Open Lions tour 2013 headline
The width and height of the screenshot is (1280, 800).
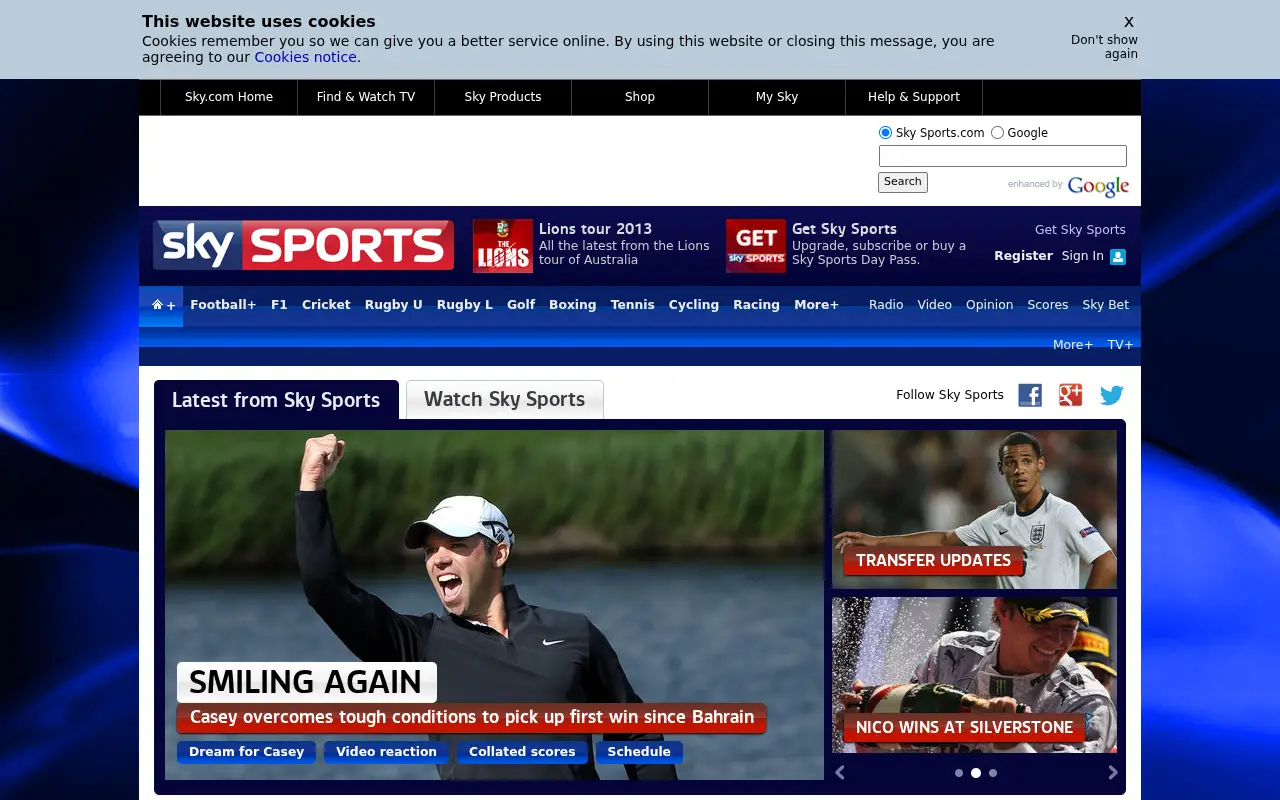pos(595,229)
